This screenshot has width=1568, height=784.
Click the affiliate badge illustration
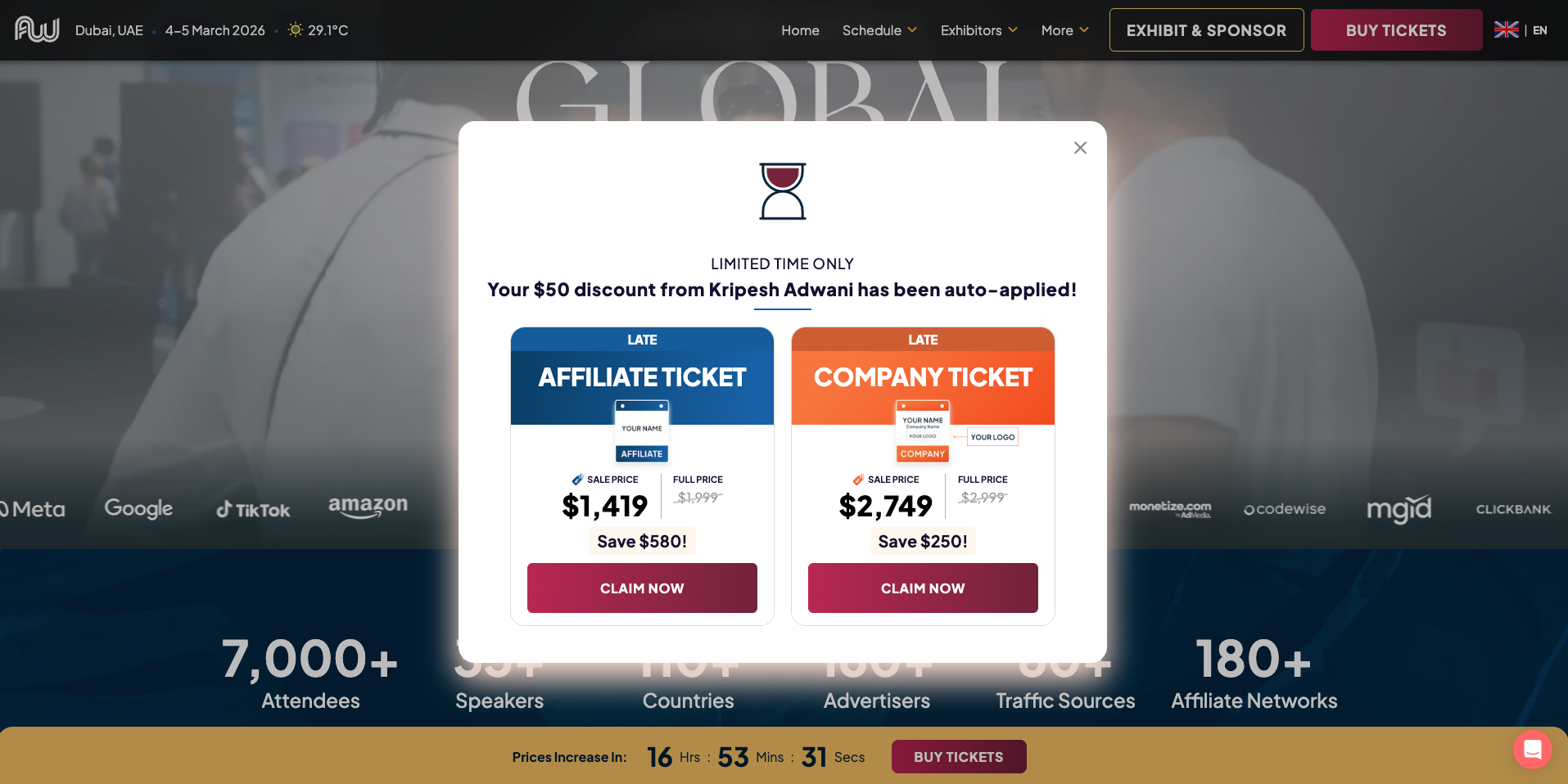click(642, 431)
